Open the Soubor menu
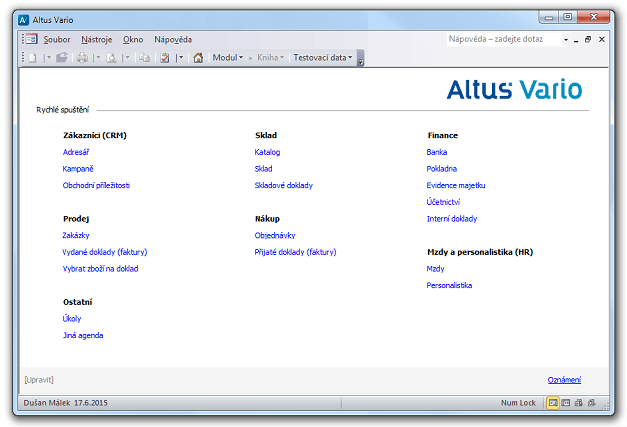Screen dimensions: 627x427 point(57,40)
